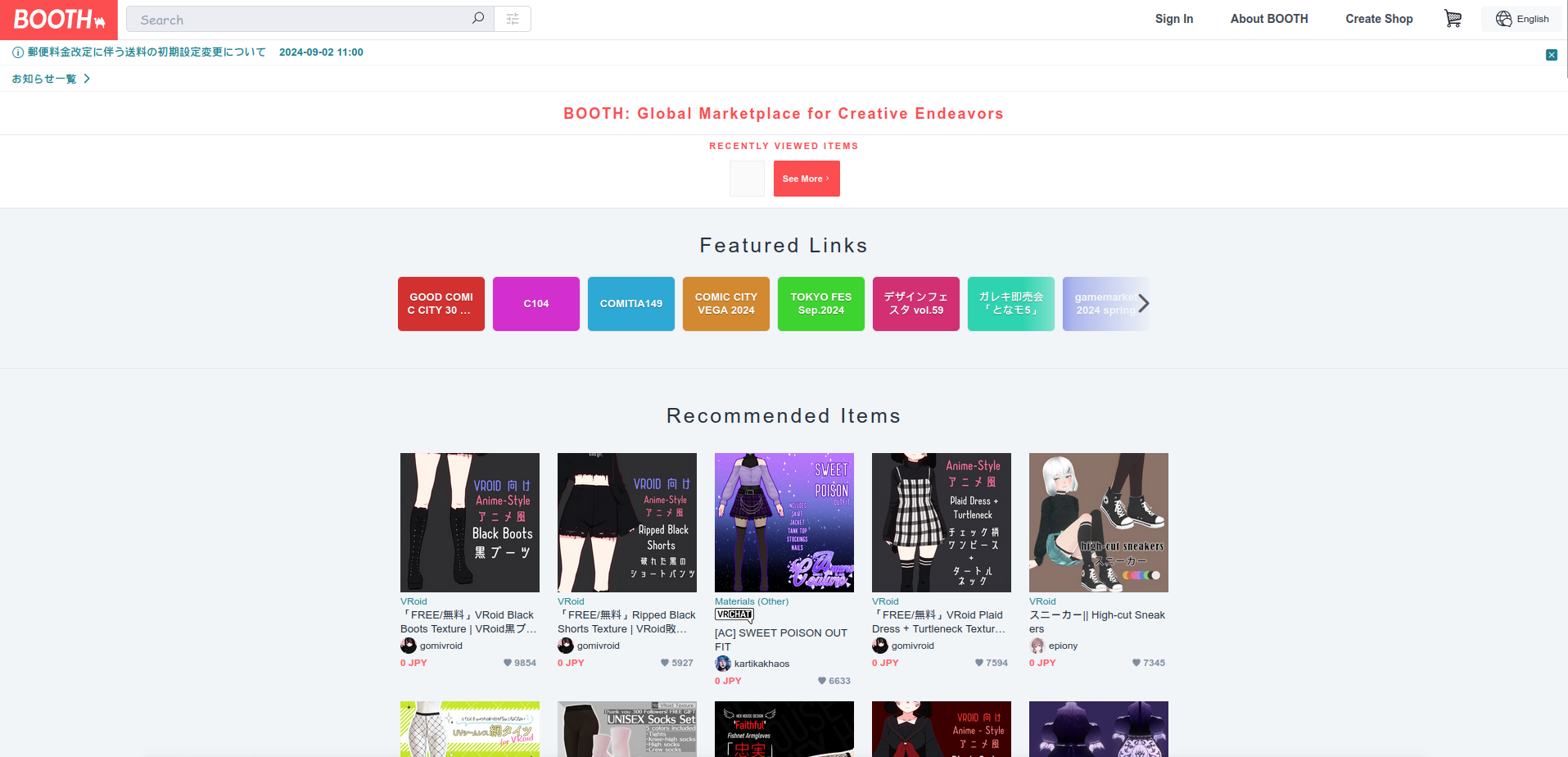The height and width of the screenshot is (757, 1568).
Task: Open GOOD COMIC CITY 30 link
Action: 441,304
